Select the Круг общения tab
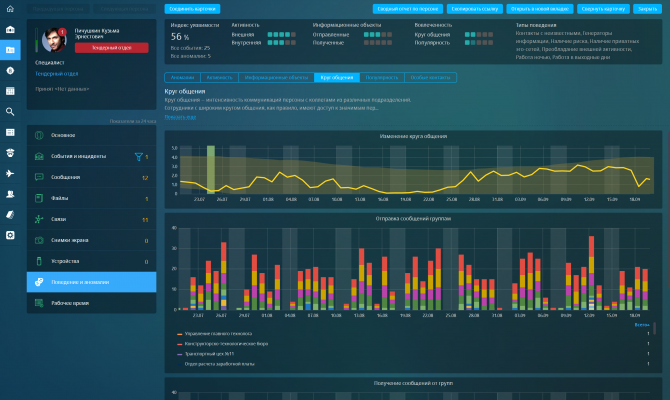Viewport: 670px width, 400px height. [x=337, y=77]
